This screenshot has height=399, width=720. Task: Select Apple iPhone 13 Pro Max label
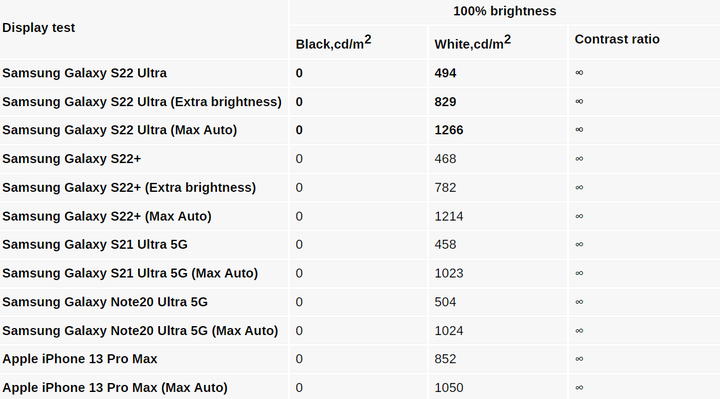[x=79, y=359]
